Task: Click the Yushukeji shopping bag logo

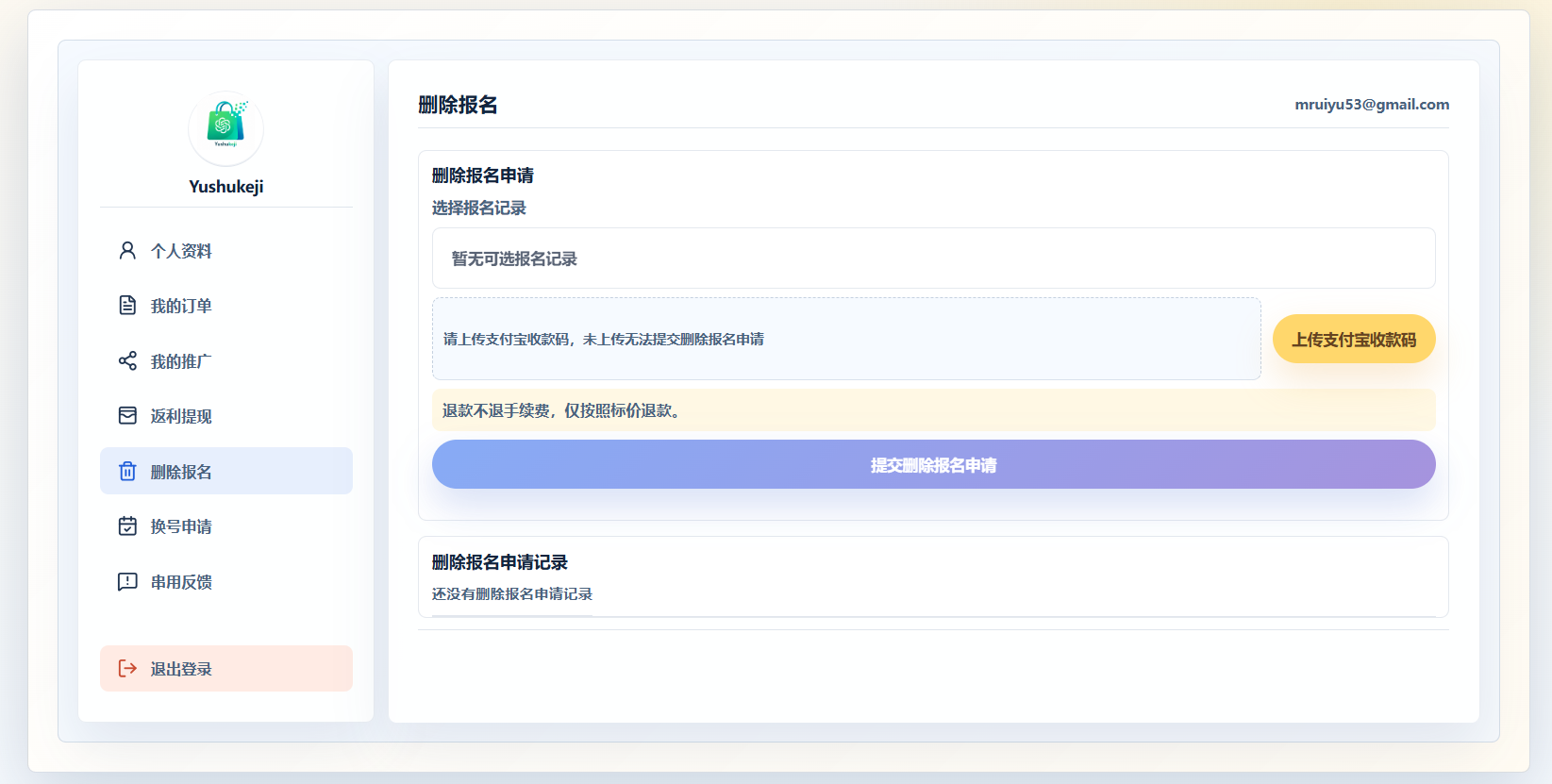Action: pos(225,128)
